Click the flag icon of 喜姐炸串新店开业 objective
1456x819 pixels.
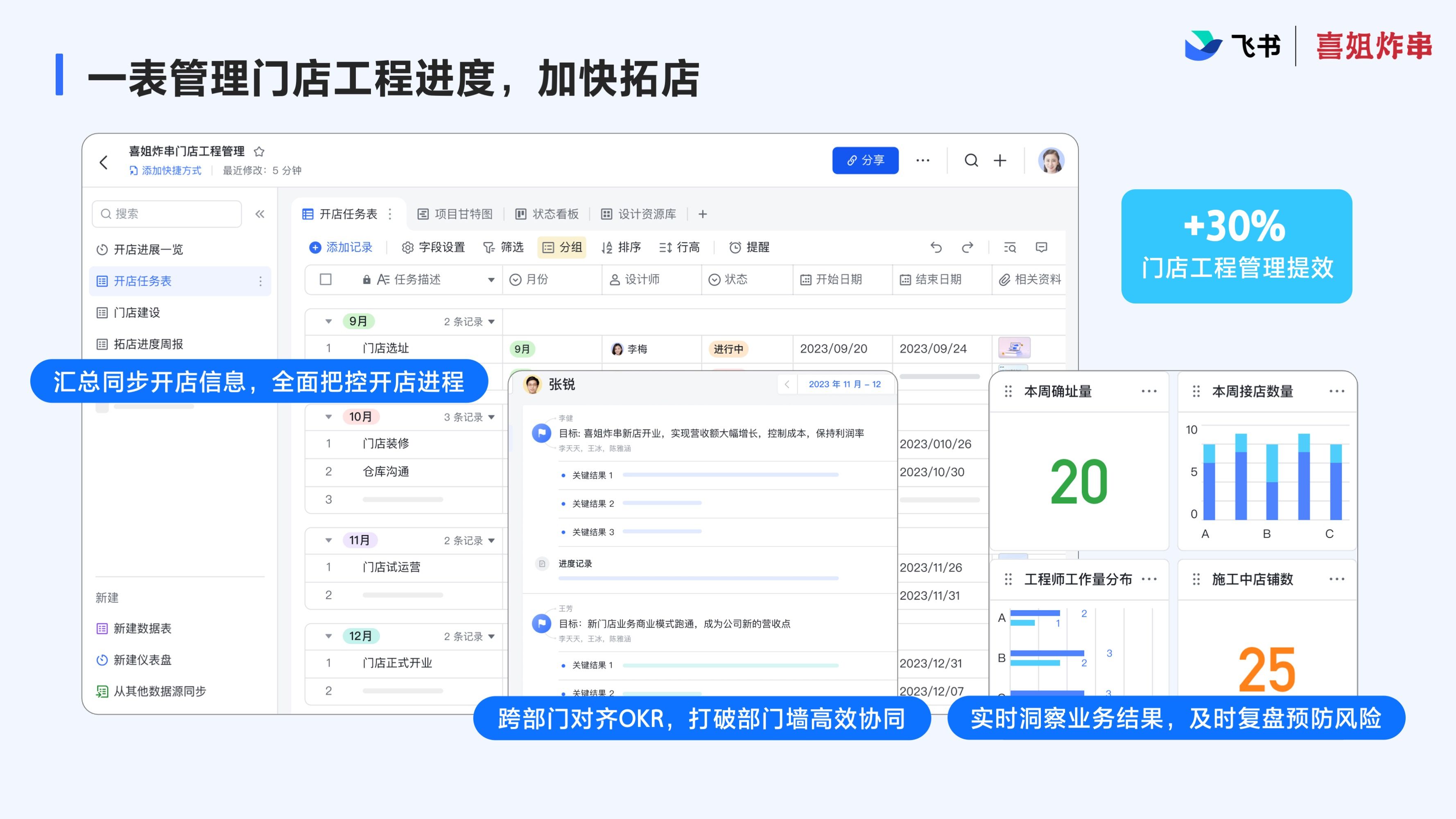[x=541, y=433]
